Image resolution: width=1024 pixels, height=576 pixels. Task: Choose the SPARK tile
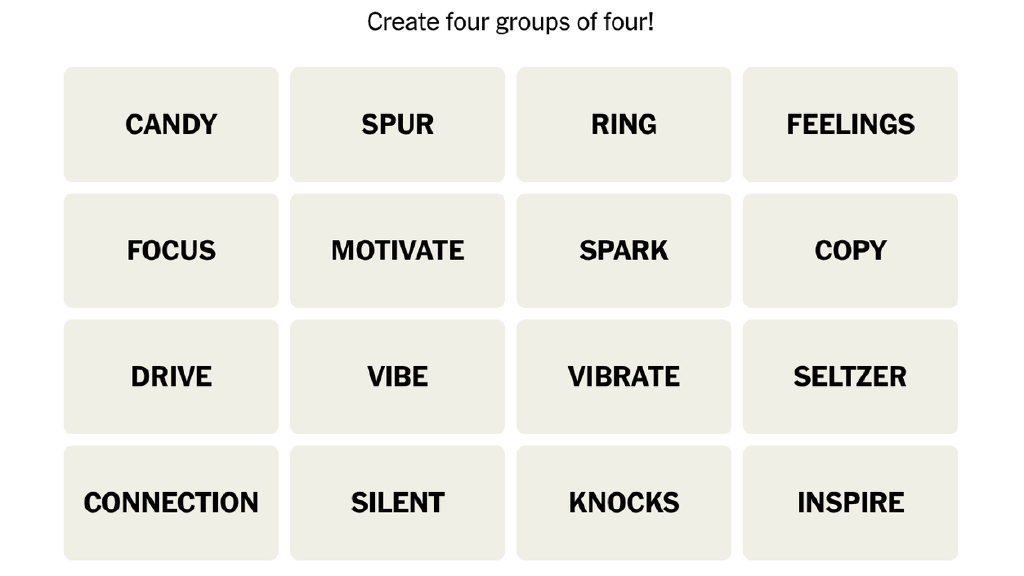tap(624, 250)
